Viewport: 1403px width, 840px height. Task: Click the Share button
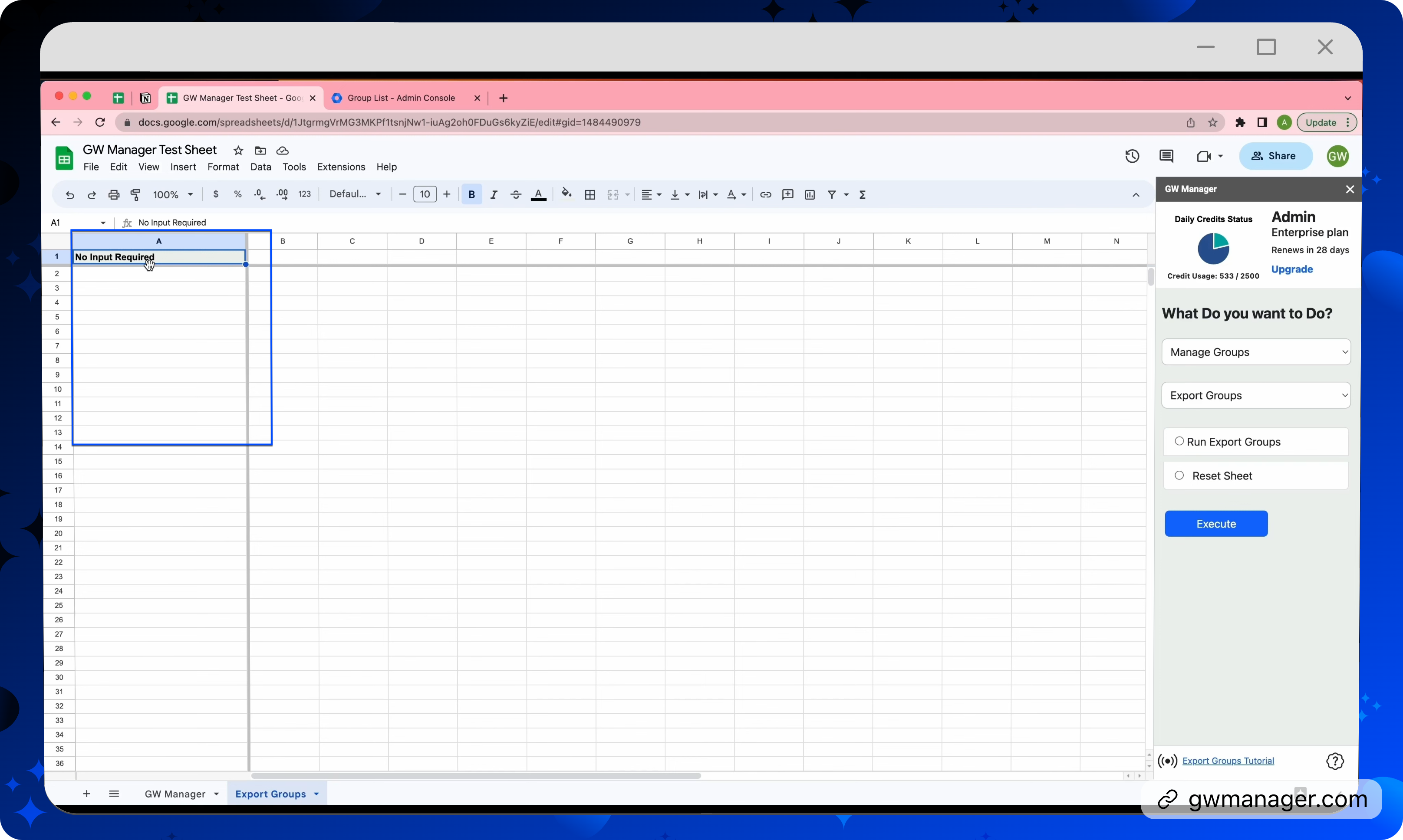coord(1275,156)
